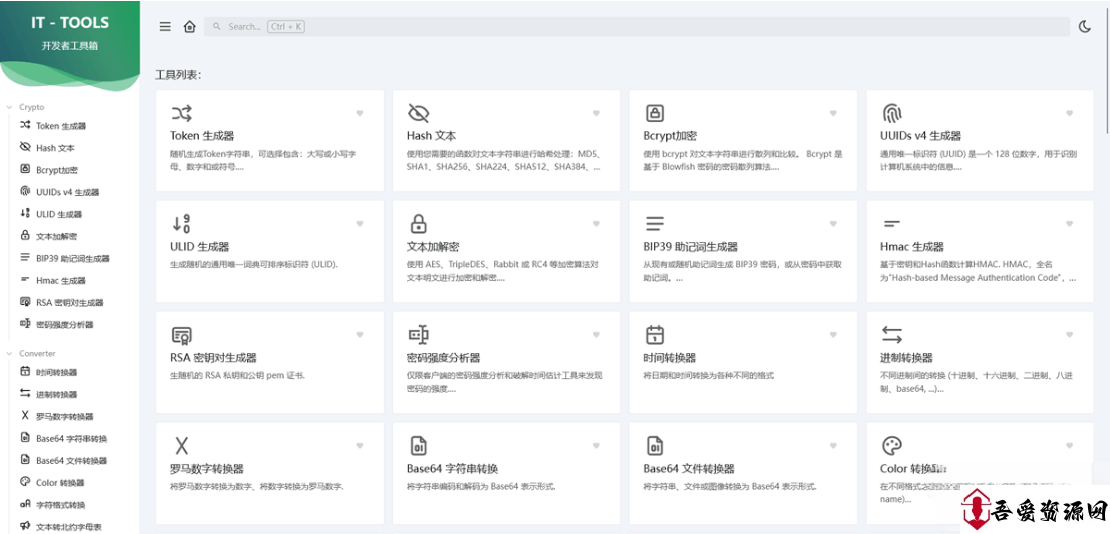Click fingerprint icon on UUIDs v4 card
The height and width of the screenshot is (534, 1110).
pos(891,113)
